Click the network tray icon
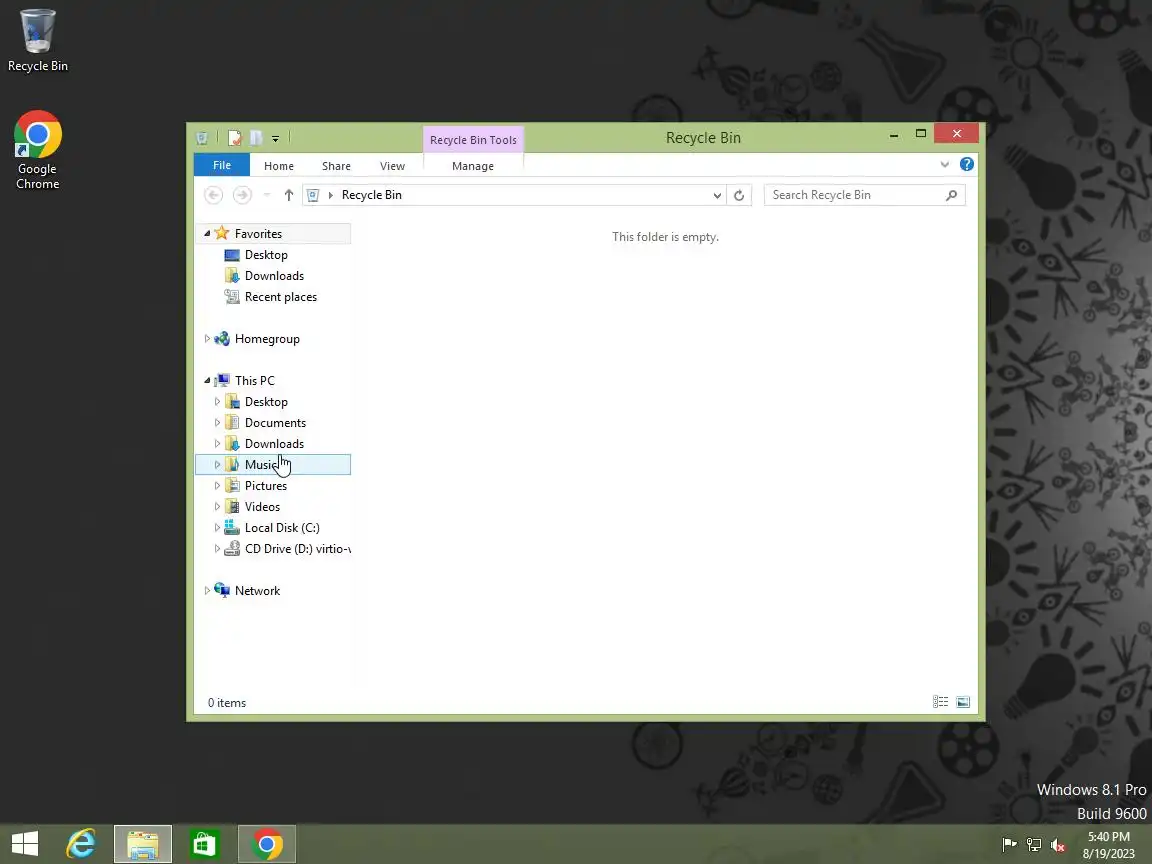Screen dimensions: 1152x864 (1034, 845)
